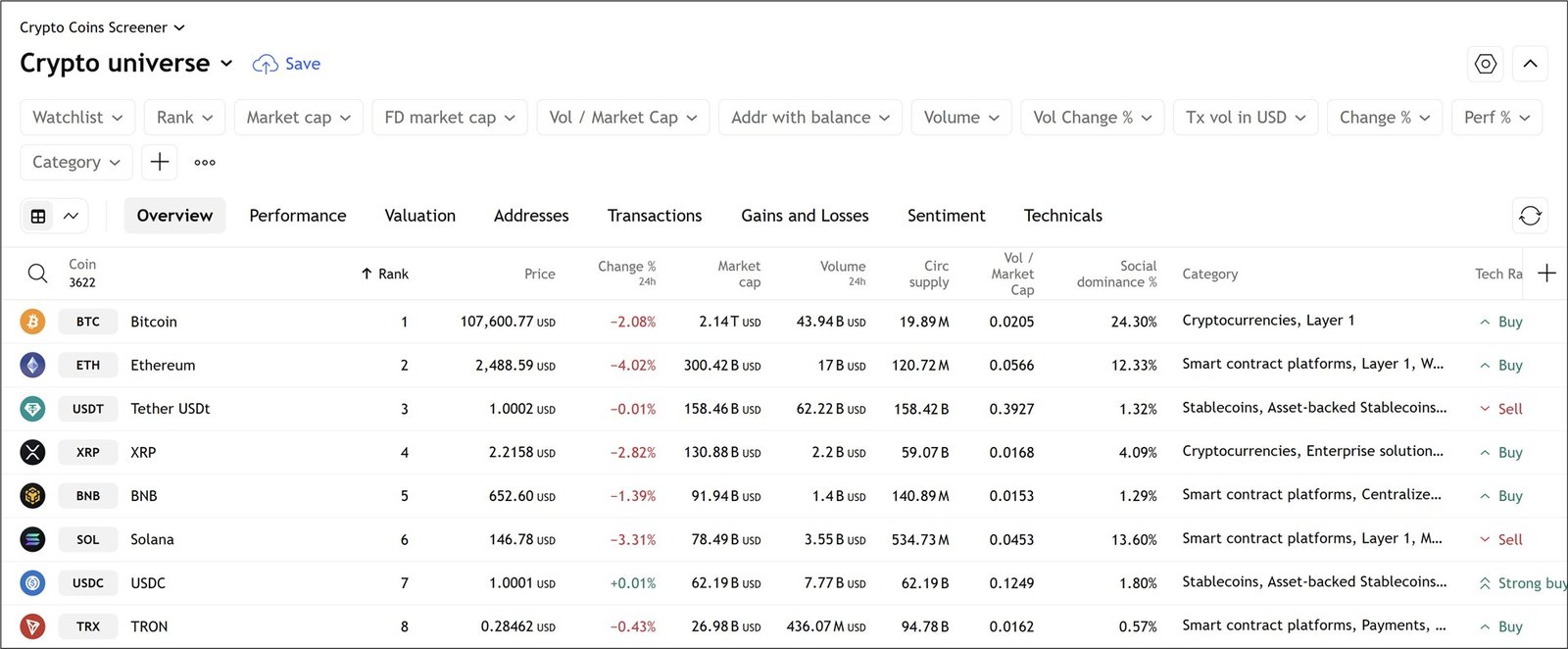Click the screener settings hexagon icon
Image resolution: width=1568 pixels, height=649 pixels.
click(x=1486, y=64)
